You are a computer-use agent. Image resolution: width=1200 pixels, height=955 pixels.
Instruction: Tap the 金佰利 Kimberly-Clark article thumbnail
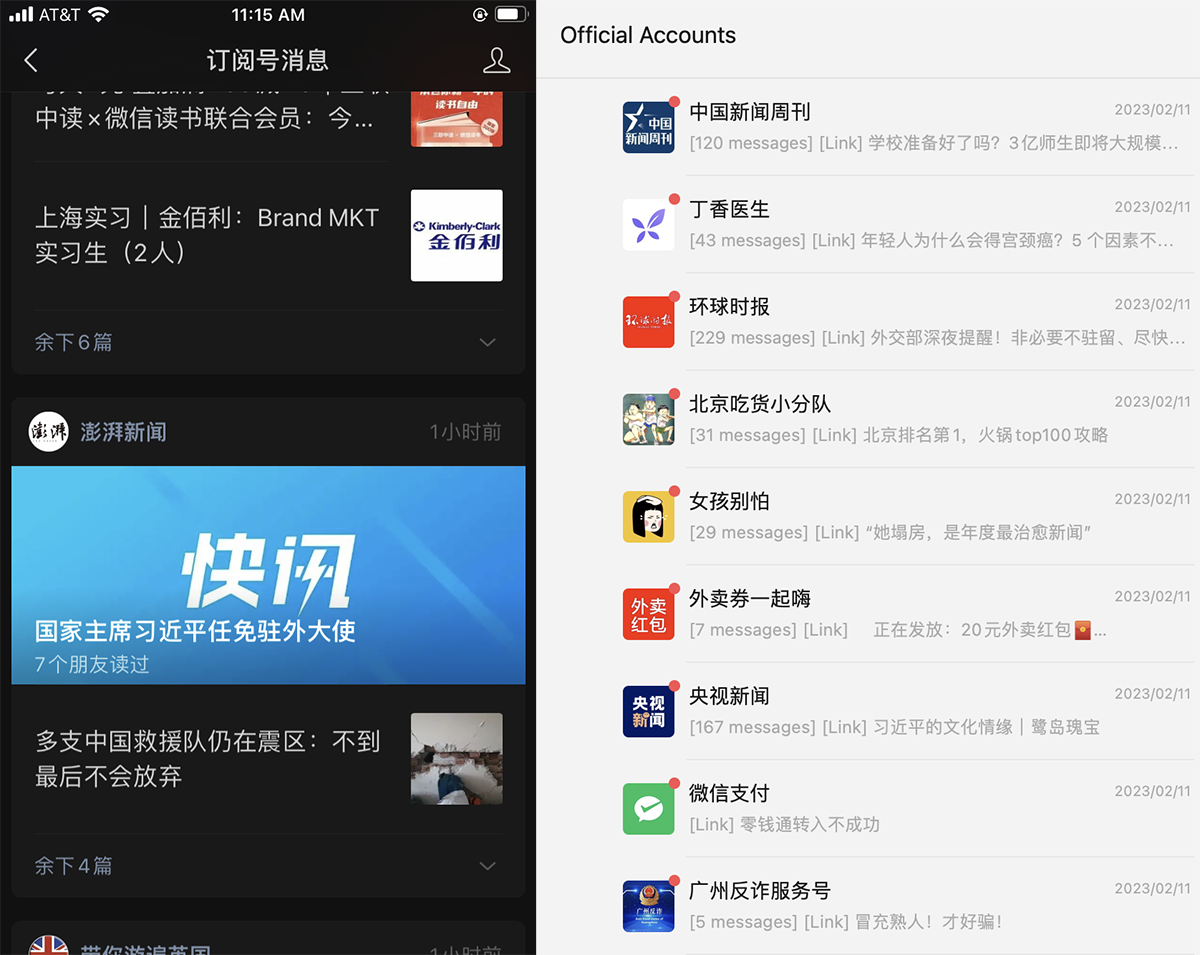pos(456,236)
